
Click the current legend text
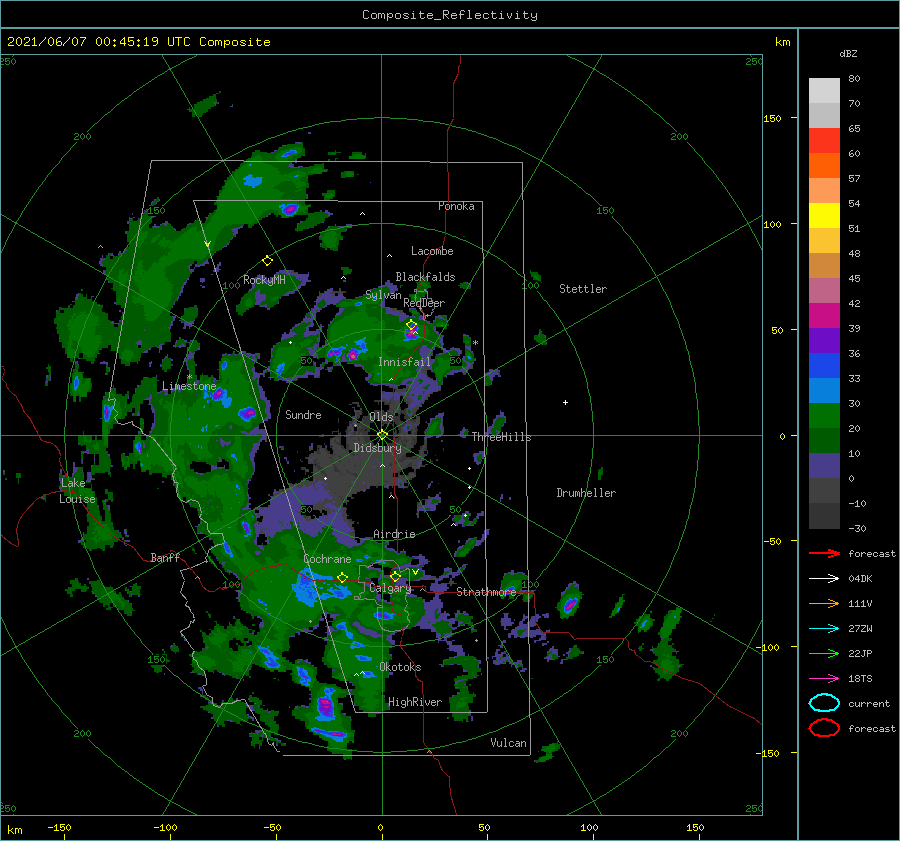pos(869,703)
